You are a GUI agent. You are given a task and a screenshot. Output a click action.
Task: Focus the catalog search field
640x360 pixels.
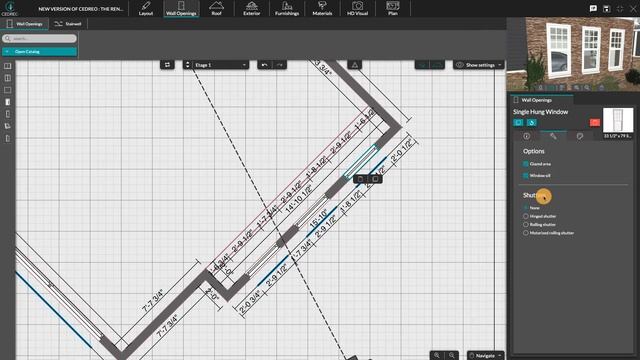39,38
